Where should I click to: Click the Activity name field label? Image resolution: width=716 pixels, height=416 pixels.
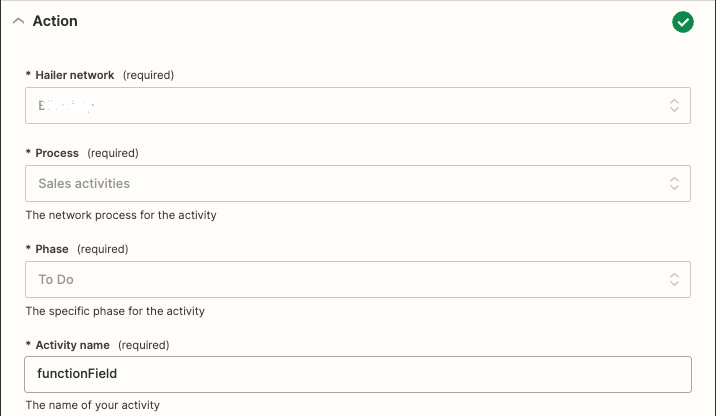point(72,345)
